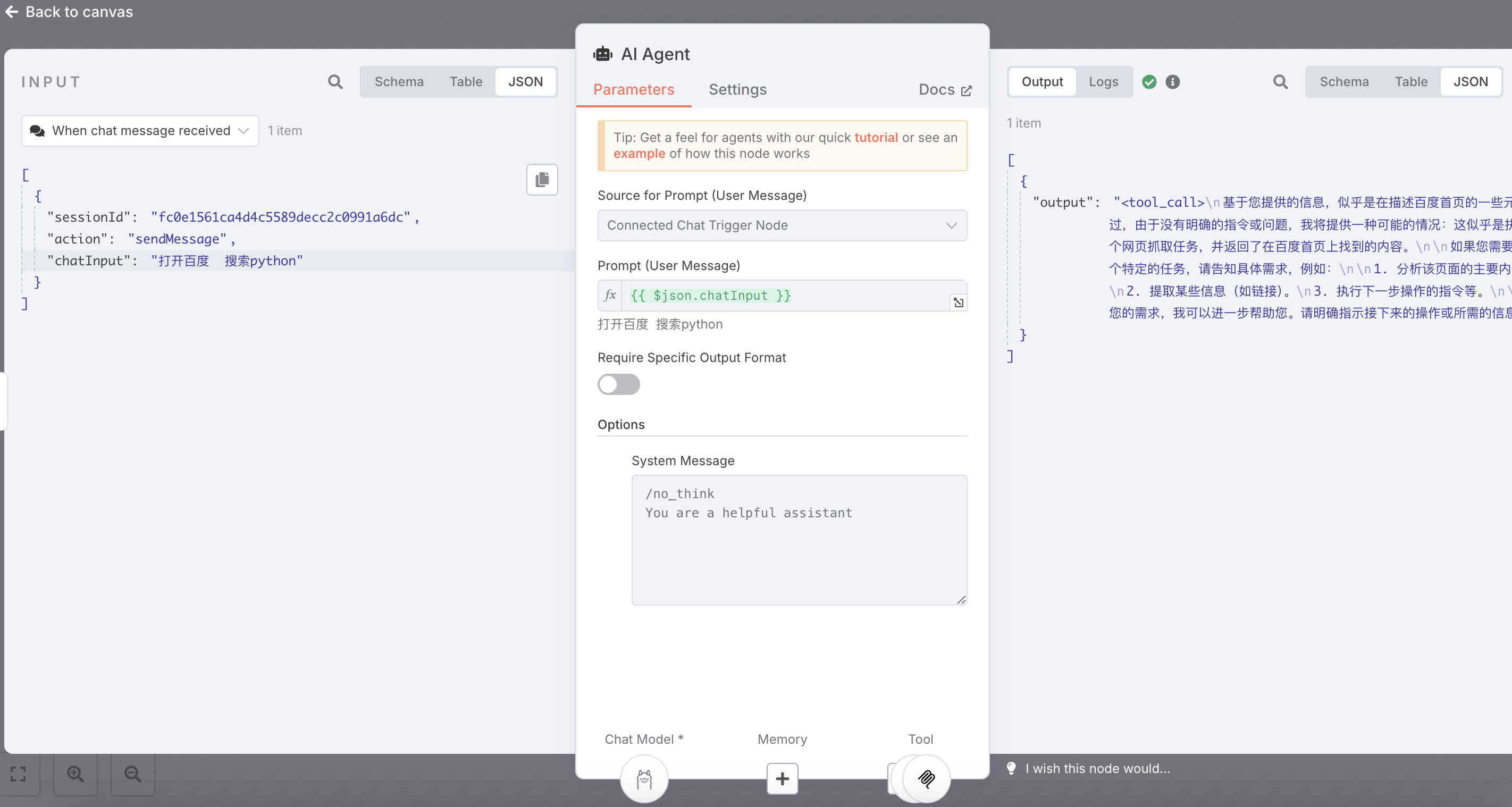Add Memory with the plus button
Viewport: 1512px width, 807px height.
[x=782, y=779]
